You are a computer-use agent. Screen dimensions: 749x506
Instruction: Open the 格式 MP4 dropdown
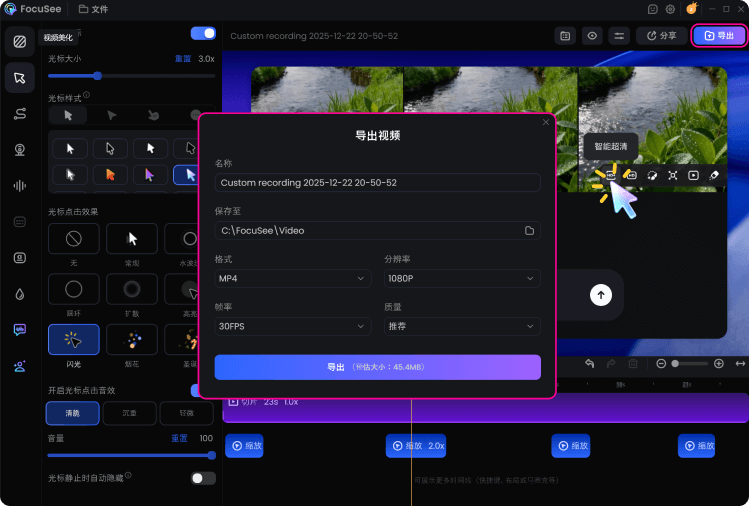(293, 278)
